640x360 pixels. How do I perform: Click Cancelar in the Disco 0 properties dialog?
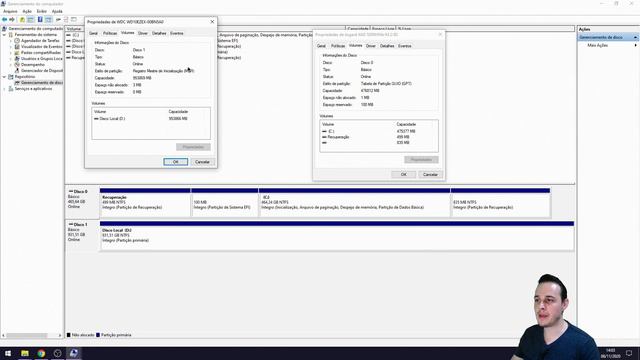(430, 175)
